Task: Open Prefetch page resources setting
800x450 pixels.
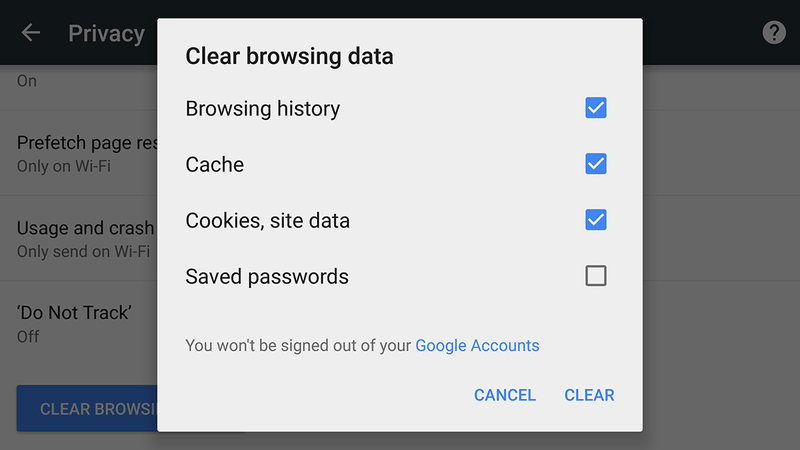Action: click(x=87, y=153)
